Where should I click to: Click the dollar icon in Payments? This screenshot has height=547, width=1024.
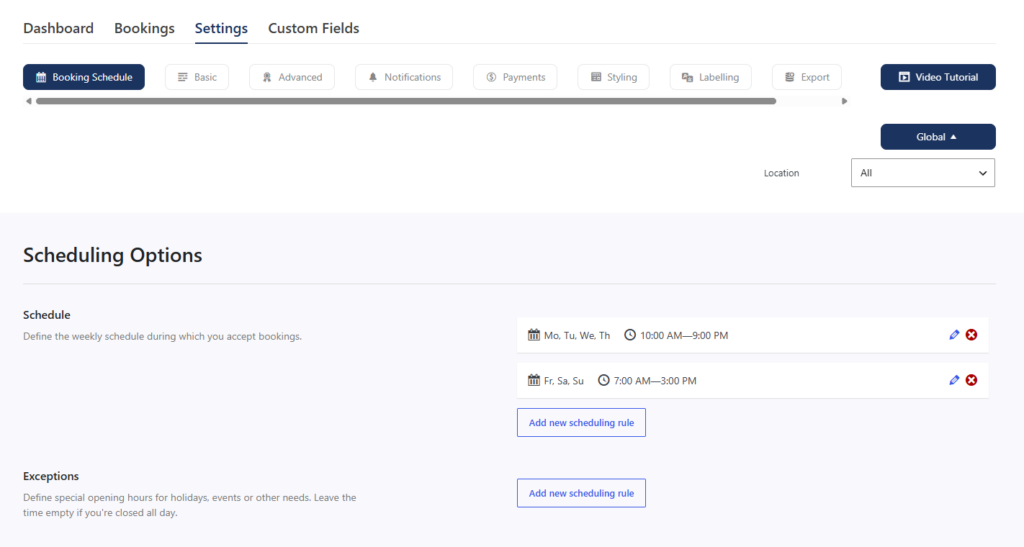tap(491, 77)
